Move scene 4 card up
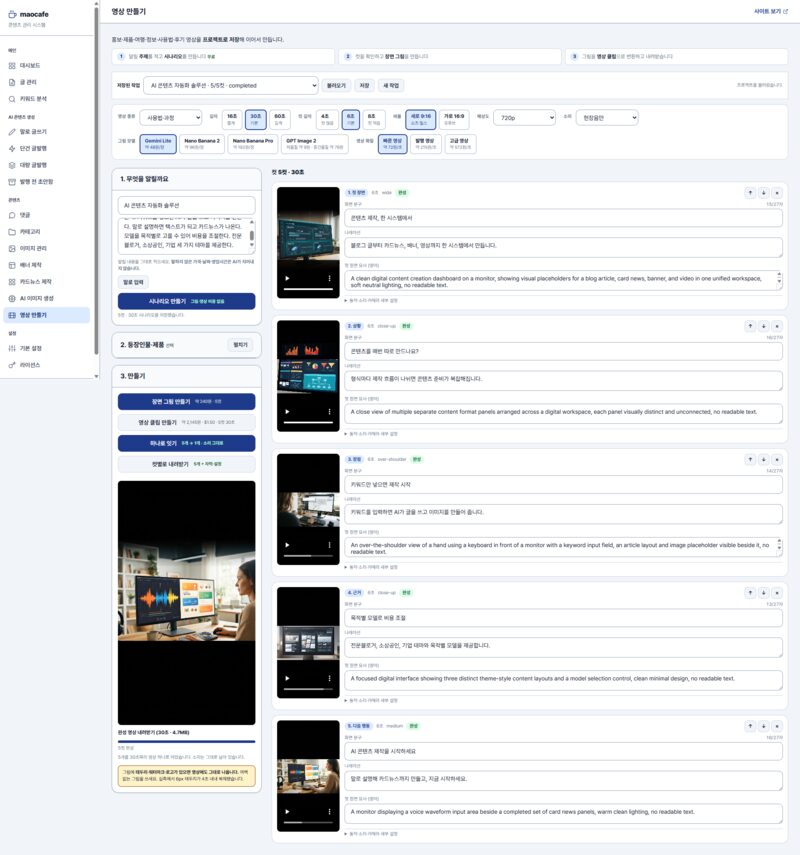This screenshot has height=855, width=800. click(750, 593)
